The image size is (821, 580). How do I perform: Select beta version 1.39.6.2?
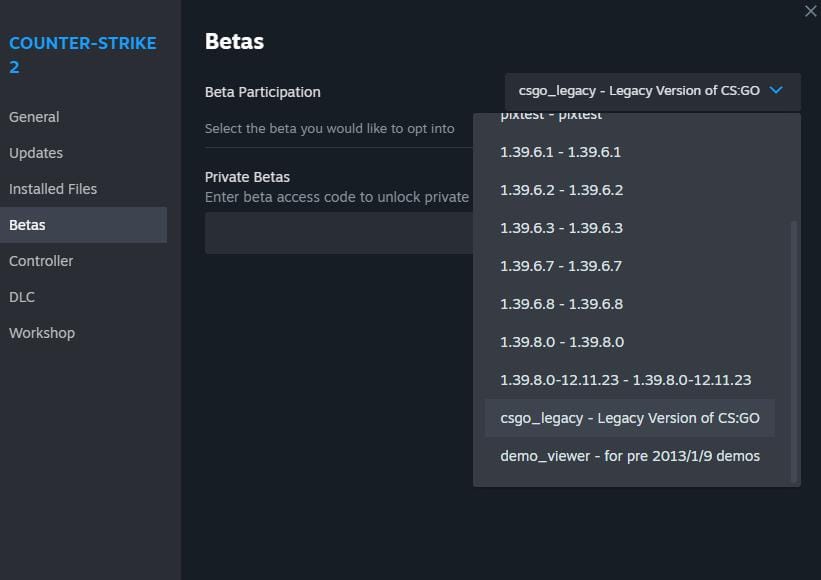(x=561, y=190)
